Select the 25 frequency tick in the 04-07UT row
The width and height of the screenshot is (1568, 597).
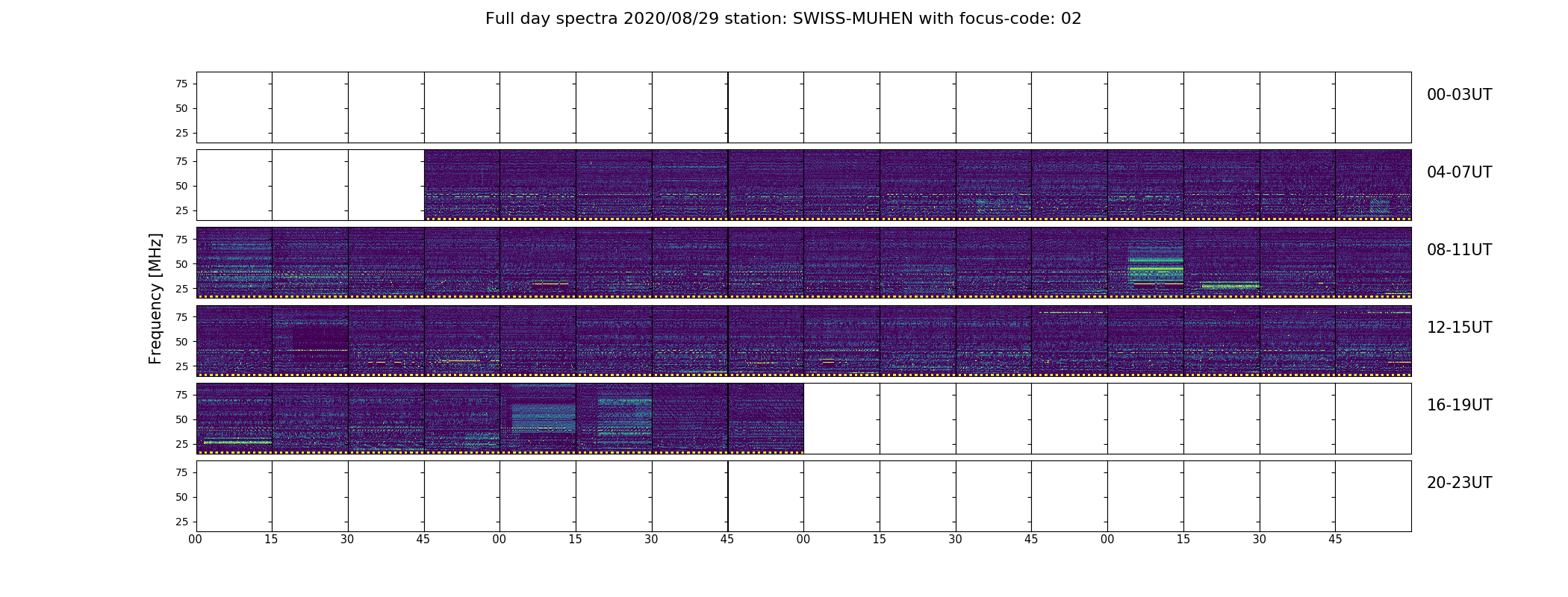181,210
